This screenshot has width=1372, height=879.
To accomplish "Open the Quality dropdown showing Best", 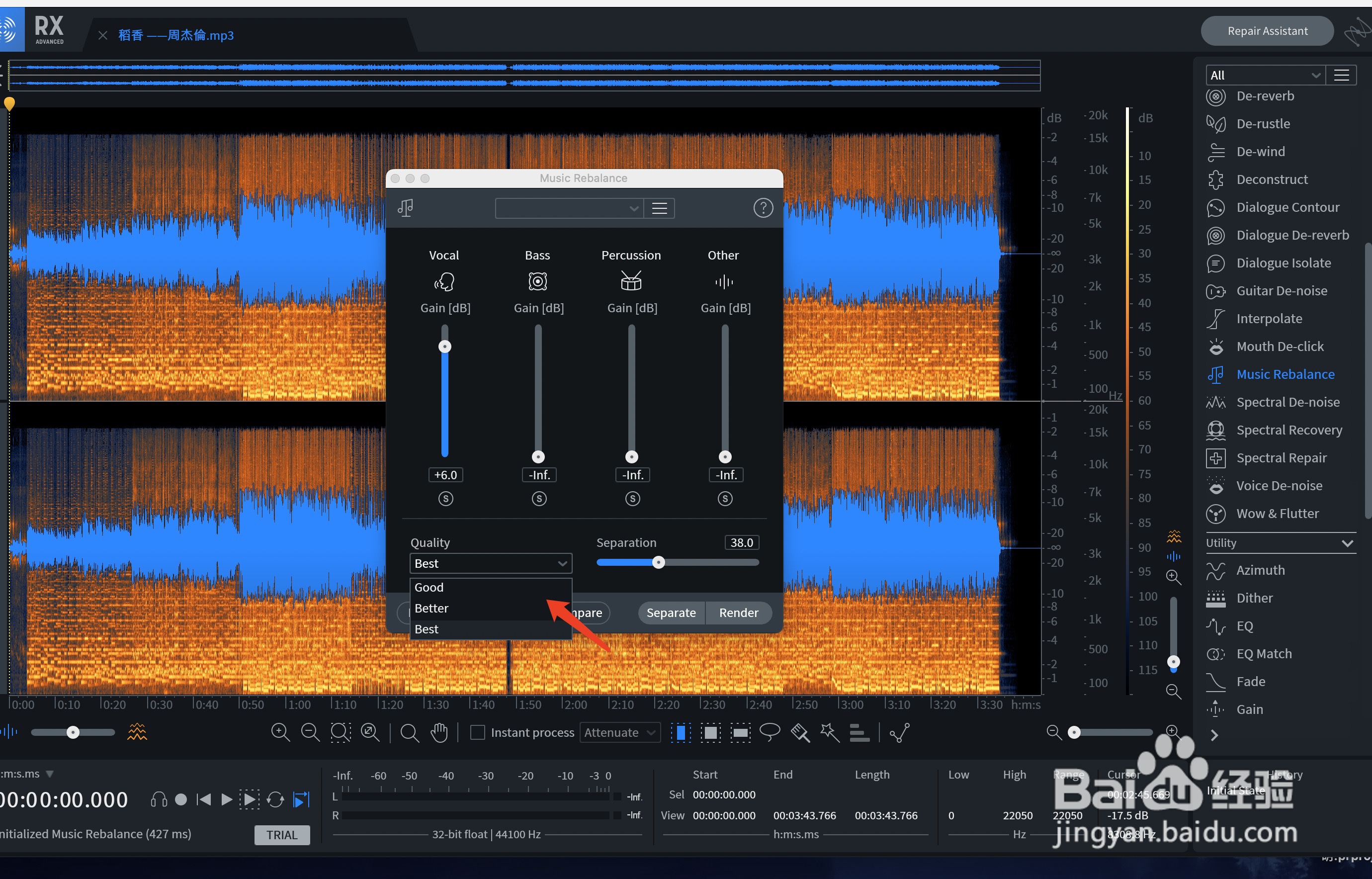I will pyautogui.click(x=491, y=563).
